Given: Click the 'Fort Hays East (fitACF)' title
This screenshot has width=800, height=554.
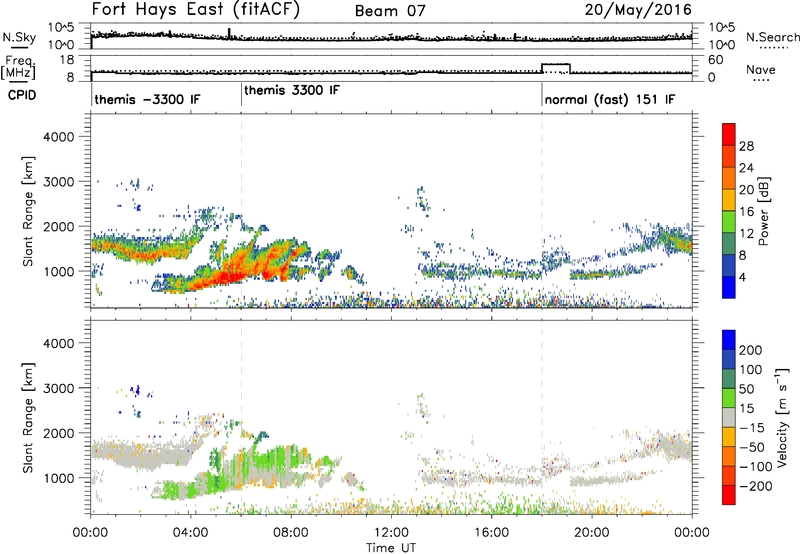Looking at the screenshot, I should click(x=196, y=9).
